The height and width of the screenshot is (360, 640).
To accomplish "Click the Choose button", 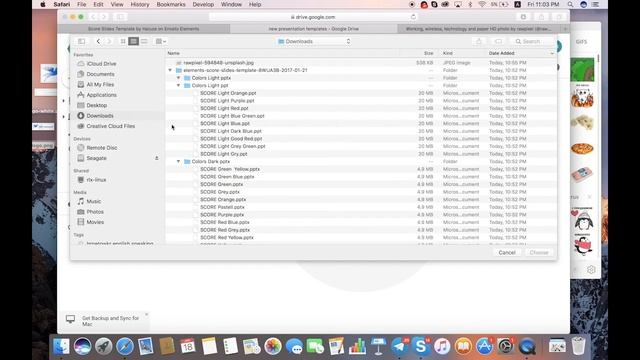I will tap(539, 253).
